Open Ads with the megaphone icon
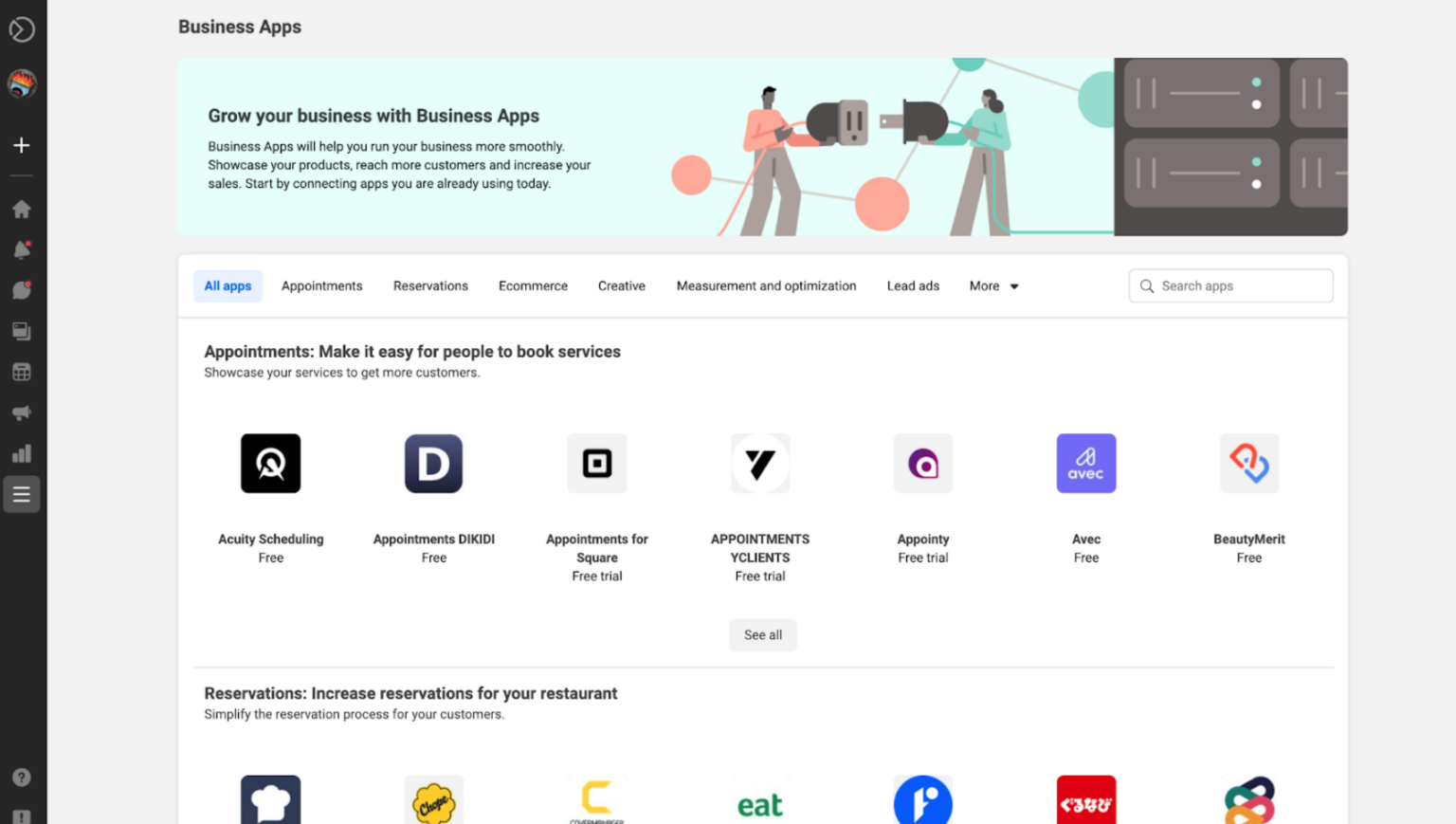1456x824 pixels. tap(21, 412)
